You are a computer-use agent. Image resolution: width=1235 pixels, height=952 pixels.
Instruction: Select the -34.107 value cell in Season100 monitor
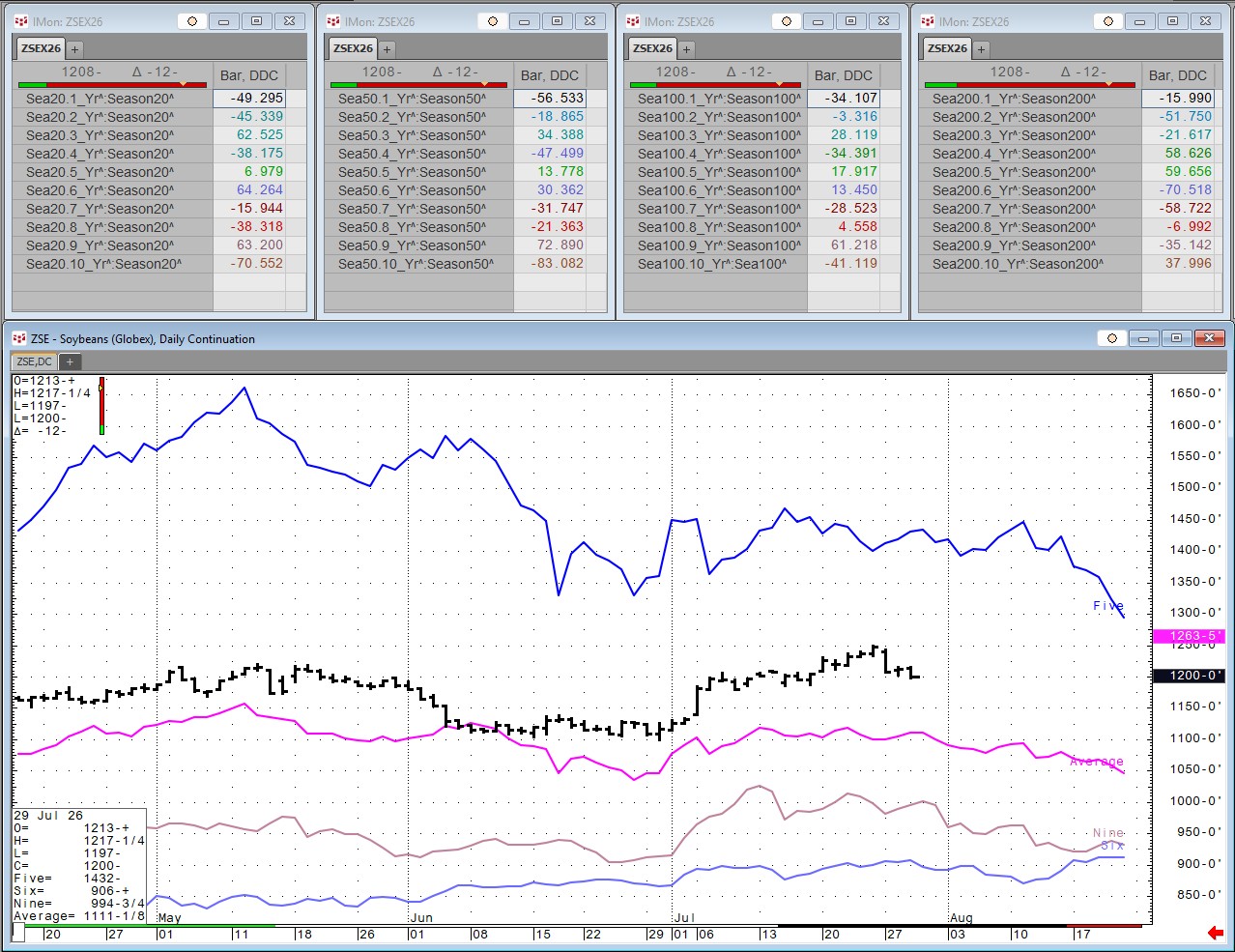click(x=844, y=99)
